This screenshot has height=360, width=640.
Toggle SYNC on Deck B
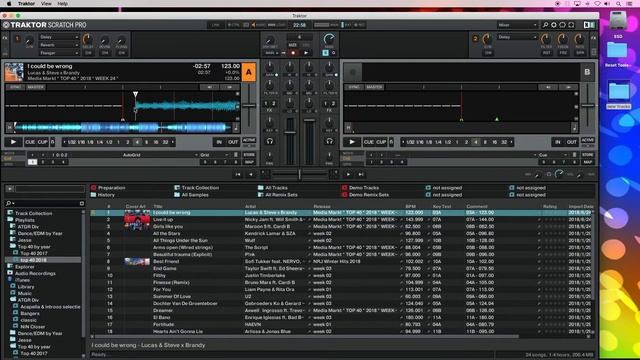tap(354, 87)
